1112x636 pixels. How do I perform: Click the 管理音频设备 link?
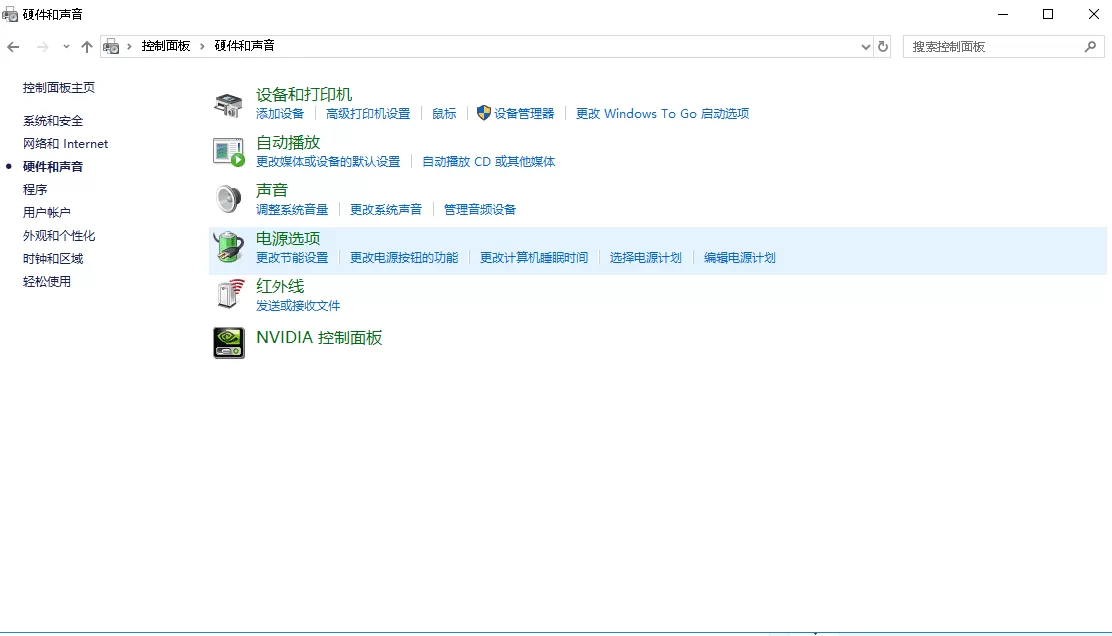(480, 210)
